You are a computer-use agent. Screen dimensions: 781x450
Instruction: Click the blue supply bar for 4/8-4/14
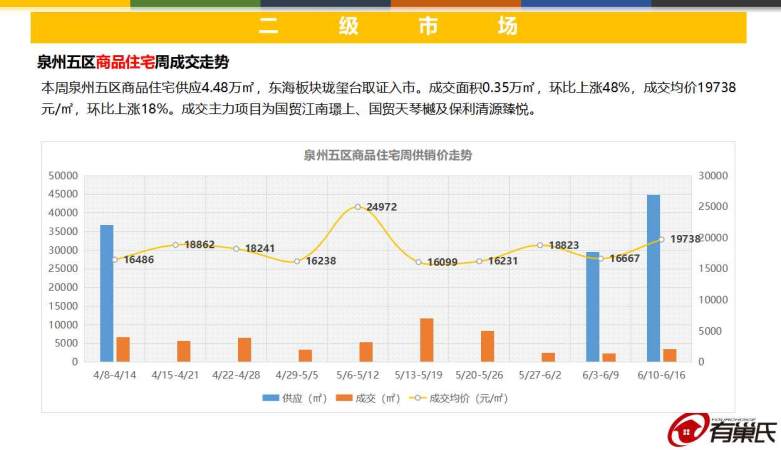[x=107, y=293]
